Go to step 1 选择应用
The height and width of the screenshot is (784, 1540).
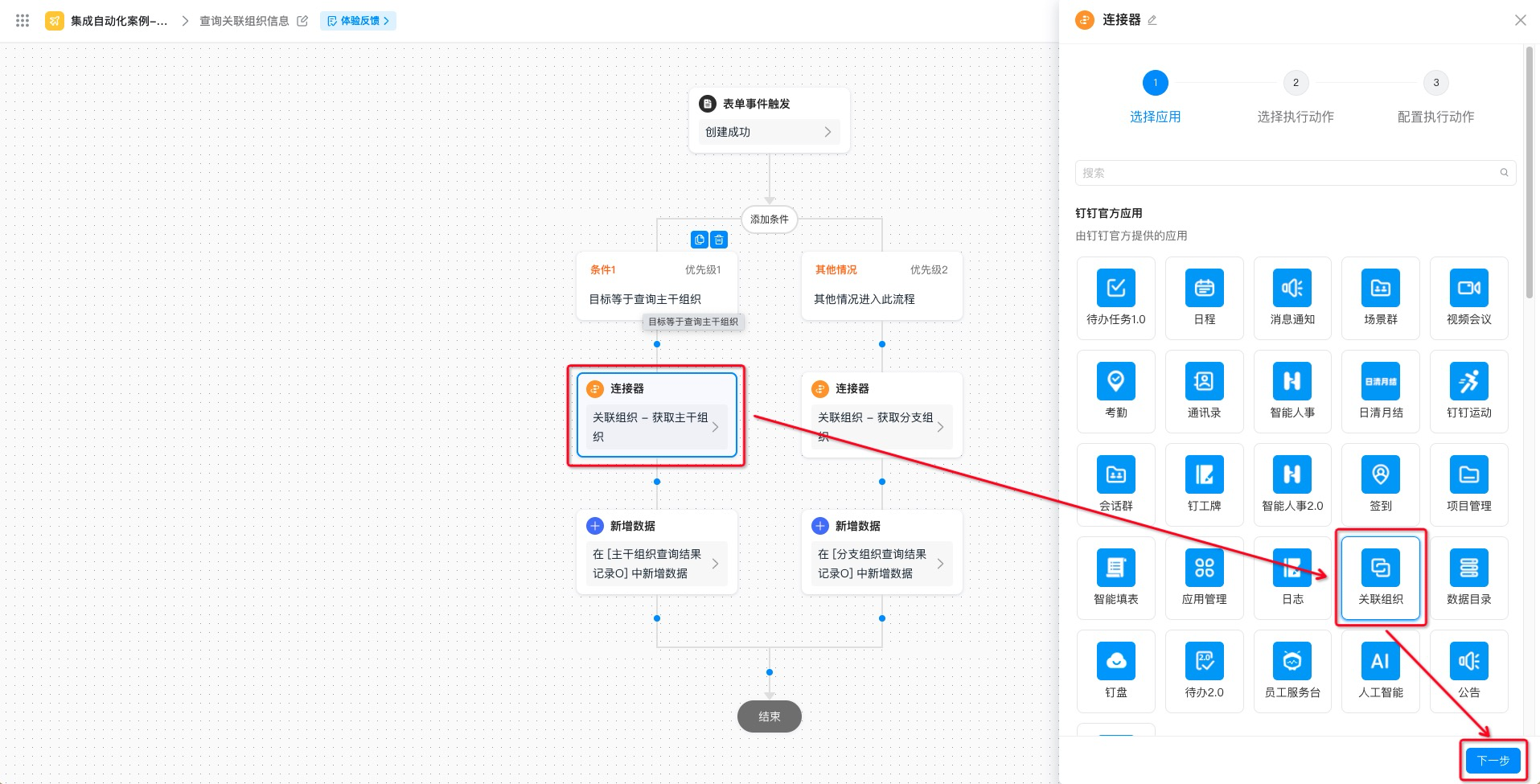point(1155,96)
